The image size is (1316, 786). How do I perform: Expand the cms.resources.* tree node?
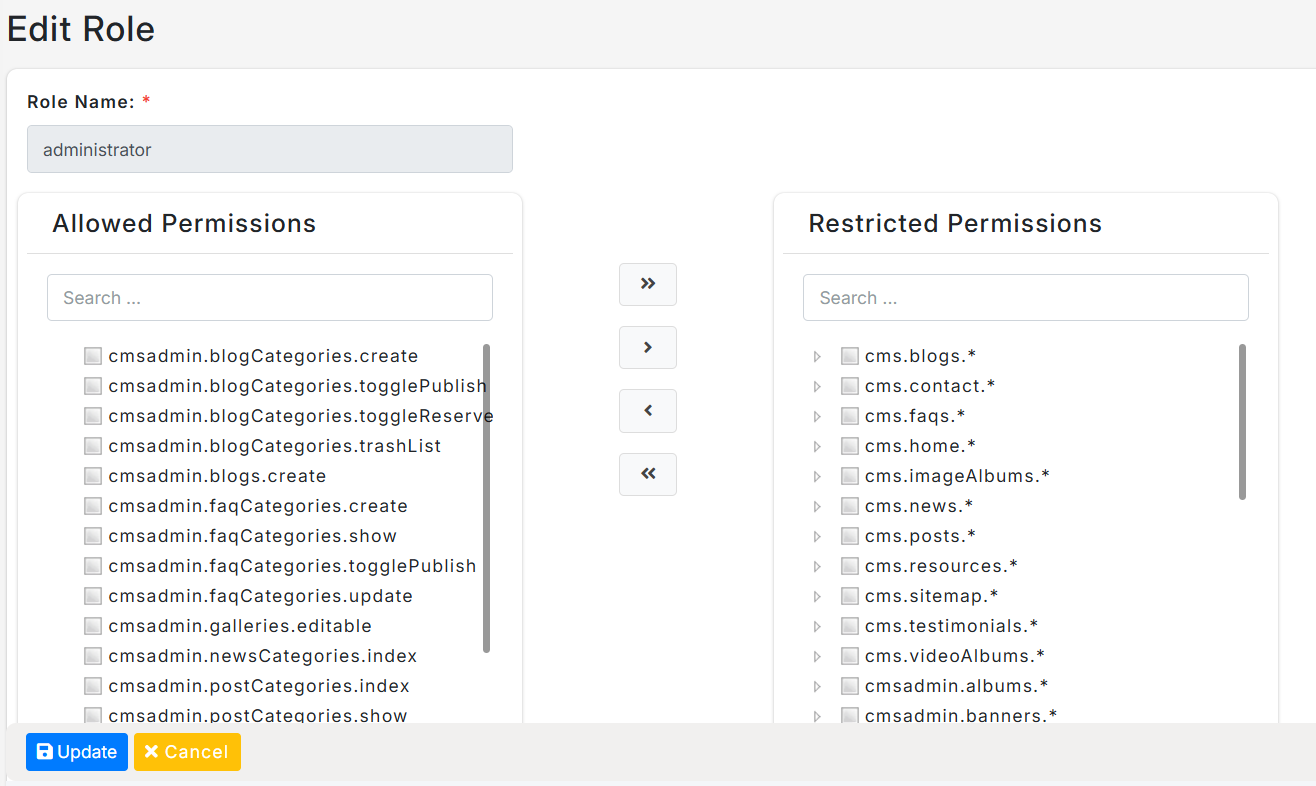pos(817,566)
